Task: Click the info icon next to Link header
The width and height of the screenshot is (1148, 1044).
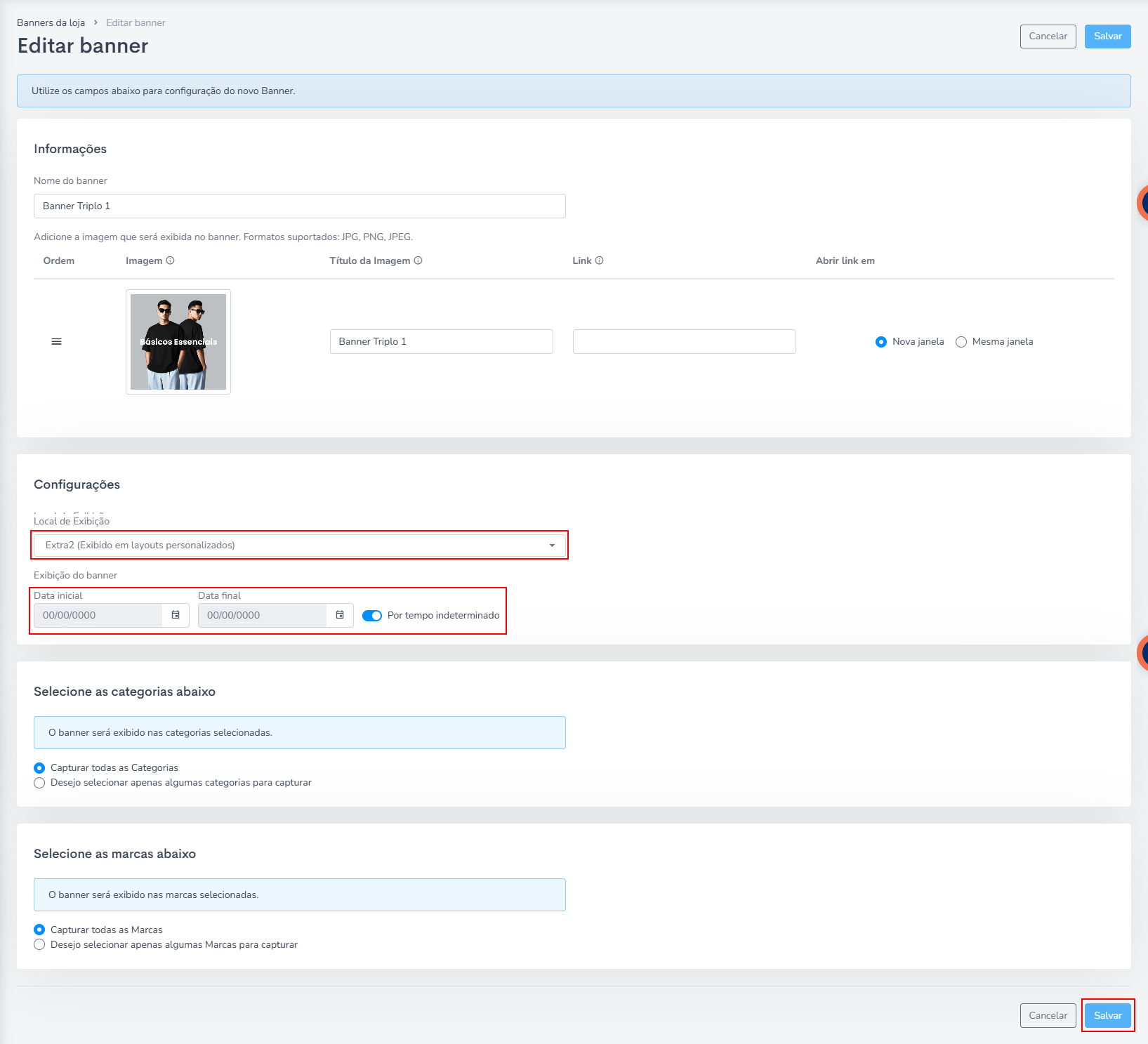Action: 599,260
